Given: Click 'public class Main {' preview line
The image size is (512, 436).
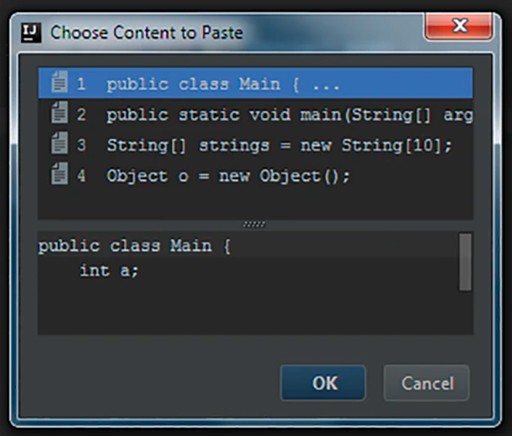Looking at the screenshot, I should point(134,246).
